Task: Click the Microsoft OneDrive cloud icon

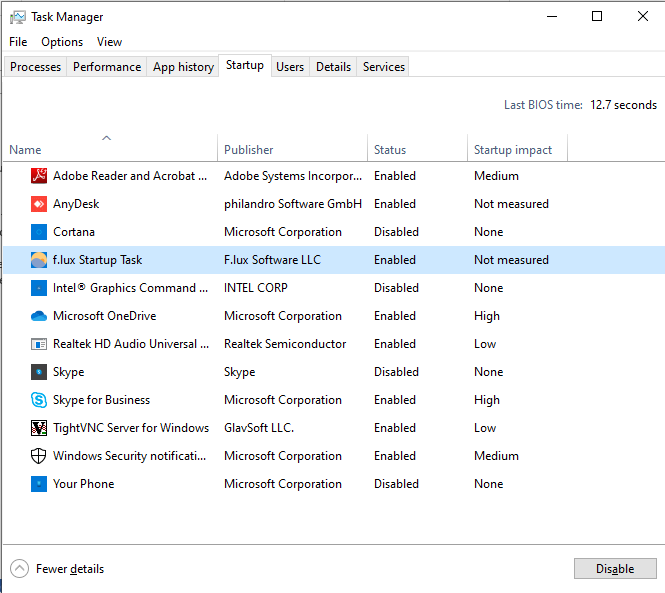Action: (x=39, y=316)
